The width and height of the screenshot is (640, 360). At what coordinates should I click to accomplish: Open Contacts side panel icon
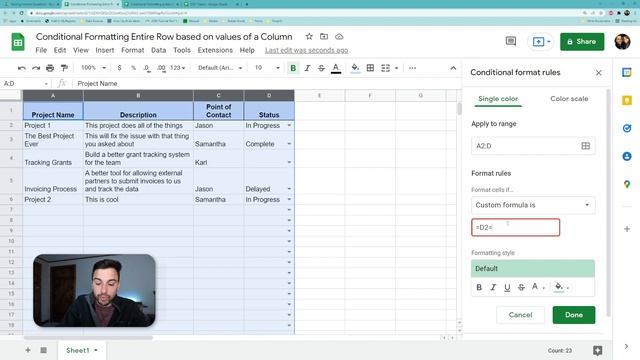tap(627, 156)
